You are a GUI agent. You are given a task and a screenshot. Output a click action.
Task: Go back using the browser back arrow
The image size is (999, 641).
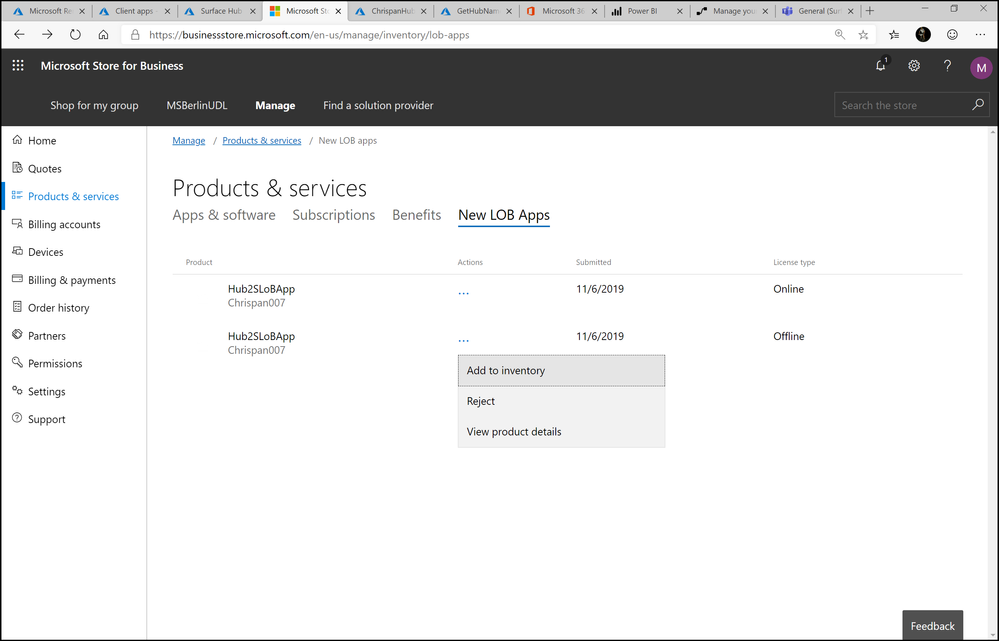coord(19,34)
